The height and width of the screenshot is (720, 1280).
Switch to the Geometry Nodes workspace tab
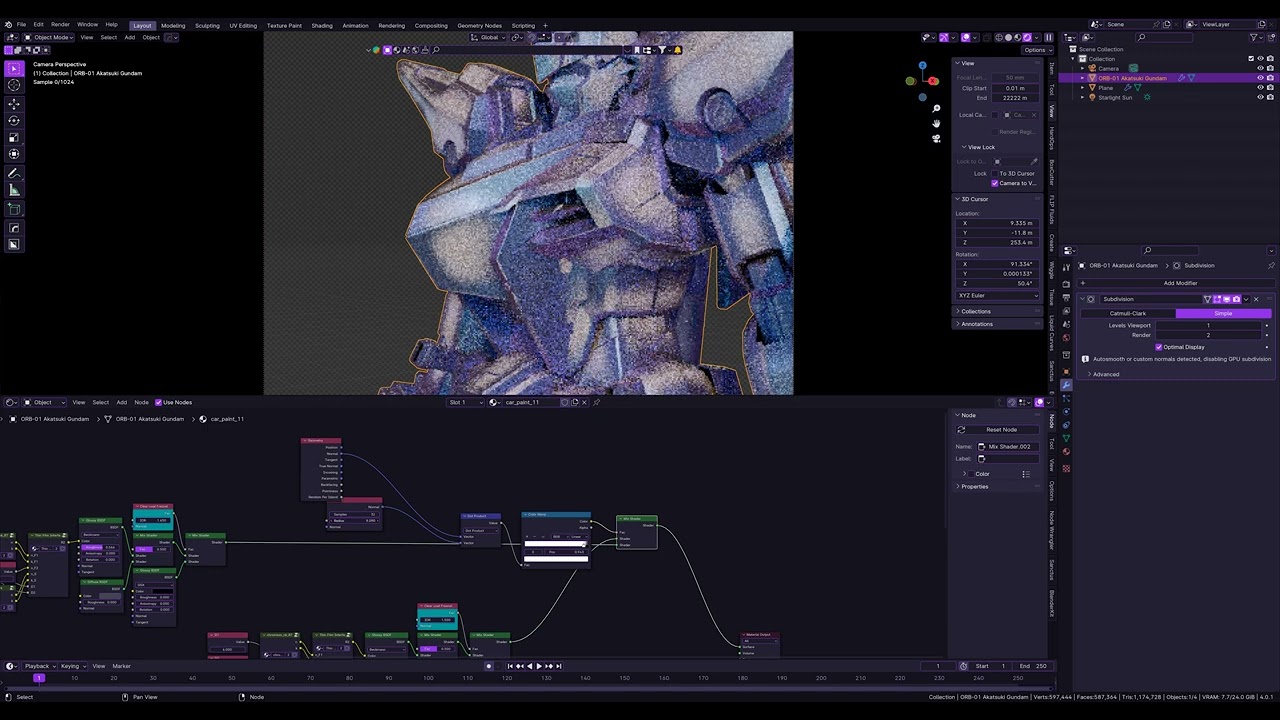(480, 25)
